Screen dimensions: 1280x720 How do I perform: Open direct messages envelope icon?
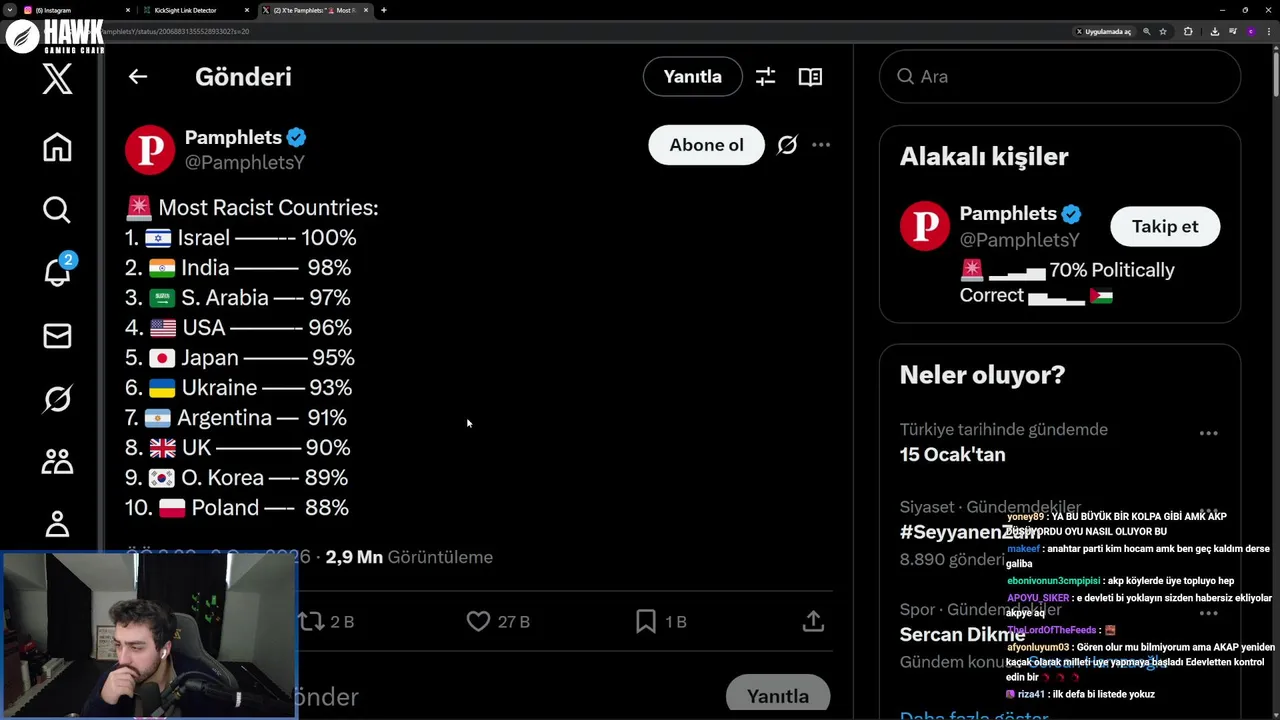pos(57,336)
